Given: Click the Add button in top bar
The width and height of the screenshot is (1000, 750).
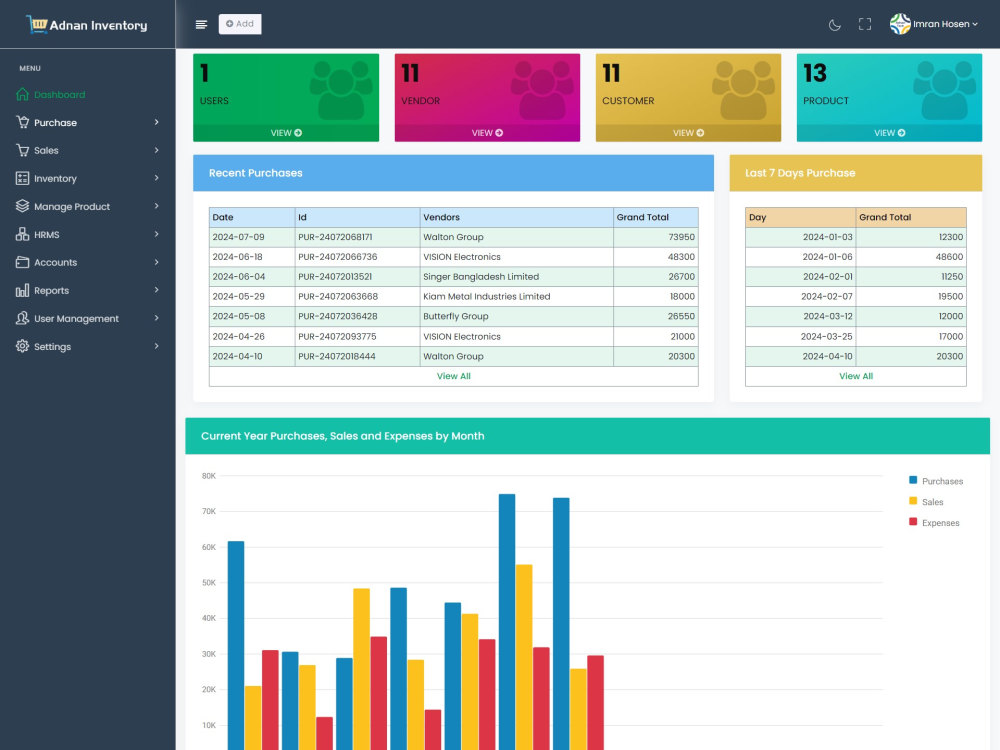Looking at the screenshot, I should 240,24.
